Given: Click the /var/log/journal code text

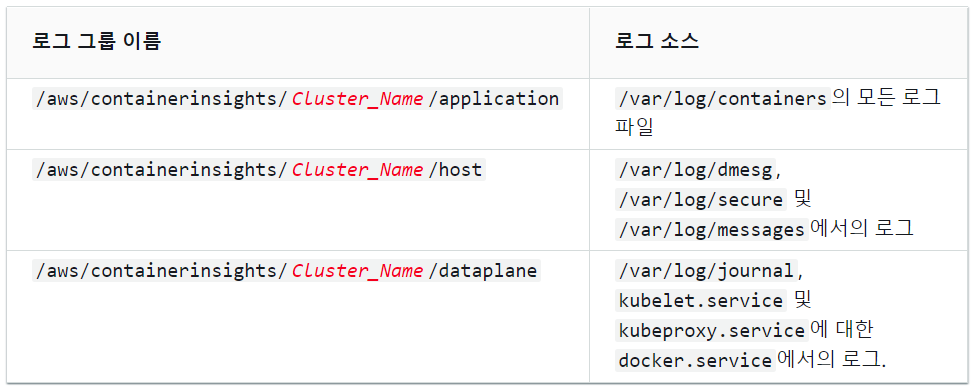Looking at the screenshot, I should pyautogui.click(x=706, y=271).
